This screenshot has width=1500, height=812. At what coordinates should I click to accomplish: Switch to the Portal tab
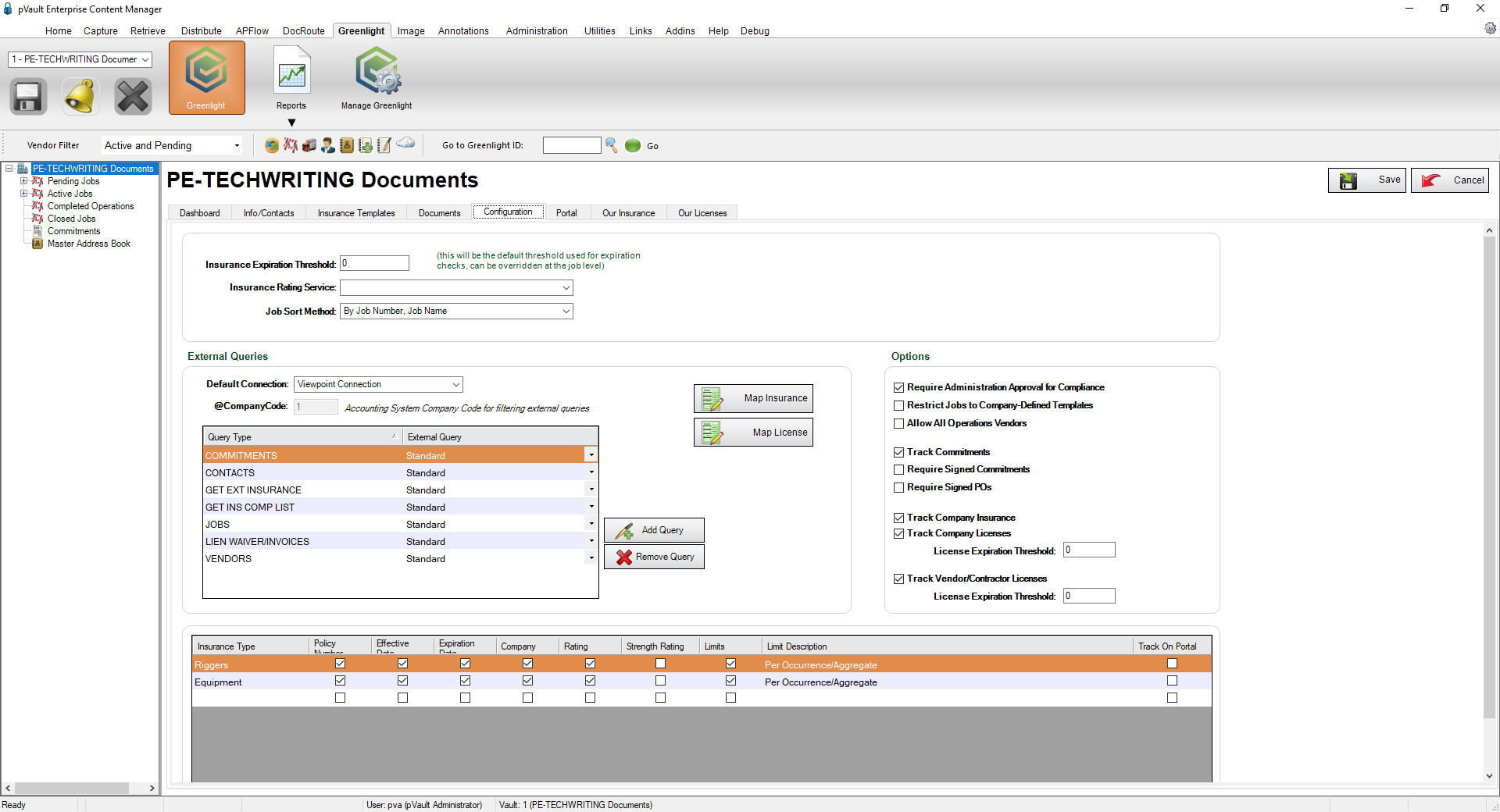[566, 213]
